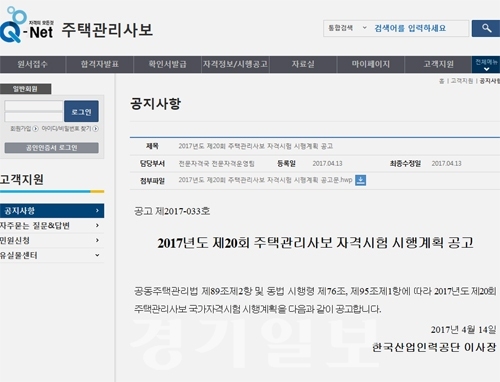Go to 민원신청 page
The width and height of the screenshot is (500, 382).
(15, 240)
